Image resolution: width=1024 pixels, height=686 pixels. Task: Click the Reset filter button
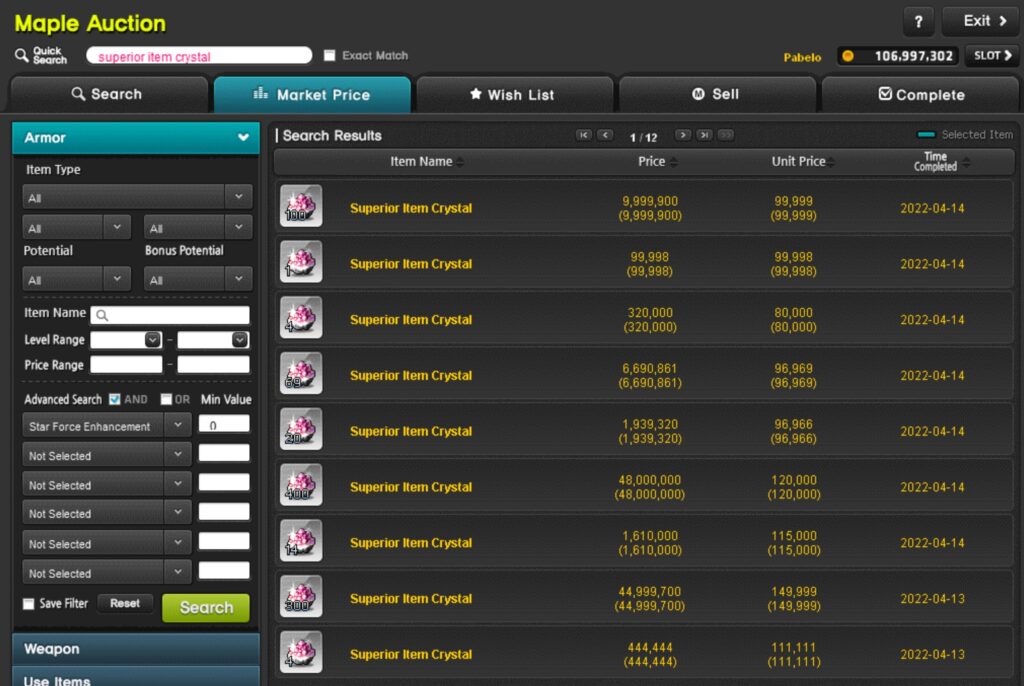125,604
